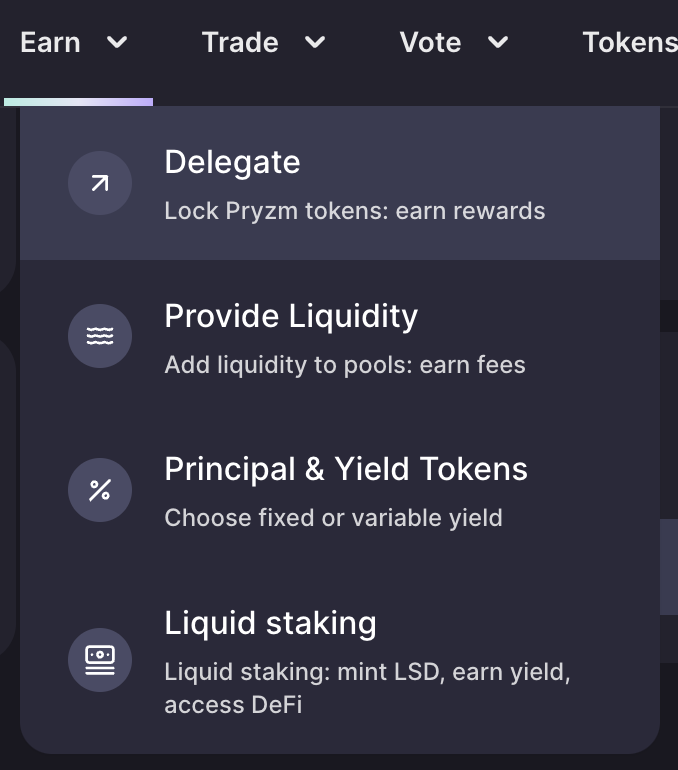678x770 pixels.
Task: Go to the Tokens nav item
Action: [630, 42]
